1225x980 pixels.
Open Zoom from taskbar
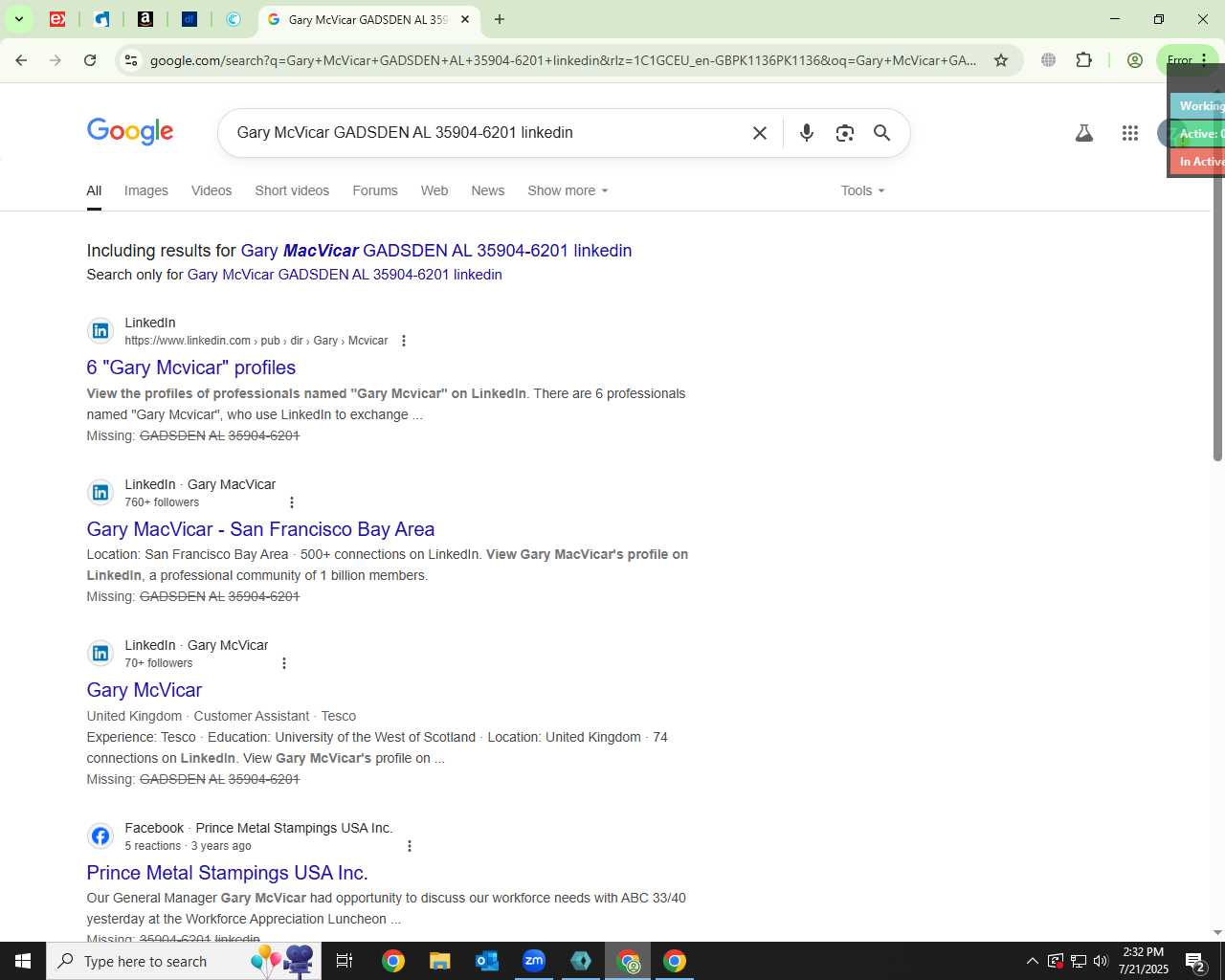[534, 961]
